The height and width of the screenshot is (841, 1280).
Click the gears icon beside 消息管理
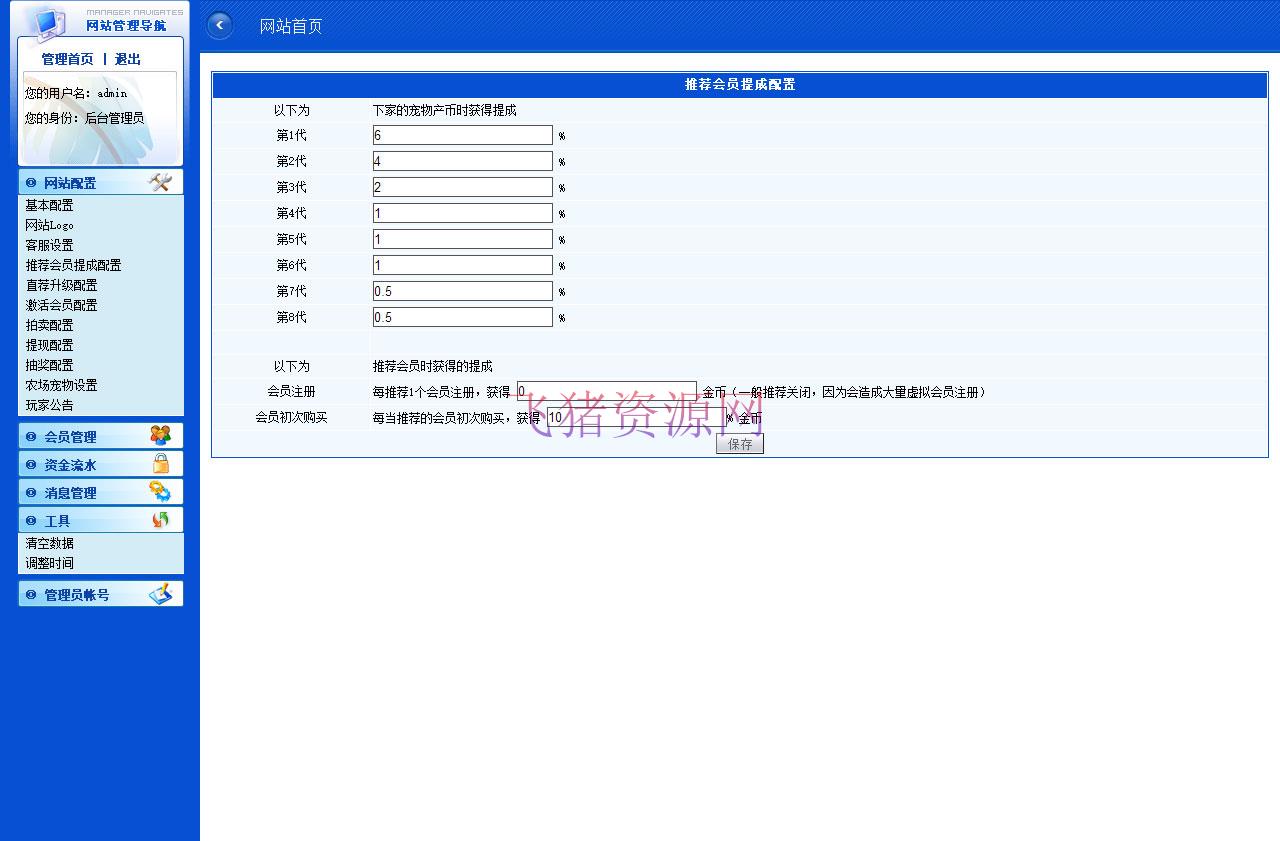tap(160, 492)
